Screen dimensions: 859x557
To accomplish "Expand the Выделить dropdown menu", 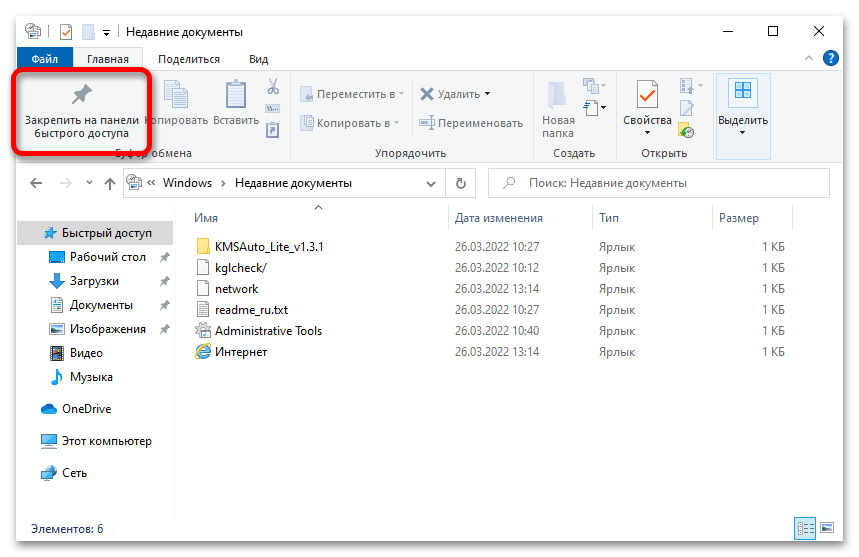I will point(743,132).
